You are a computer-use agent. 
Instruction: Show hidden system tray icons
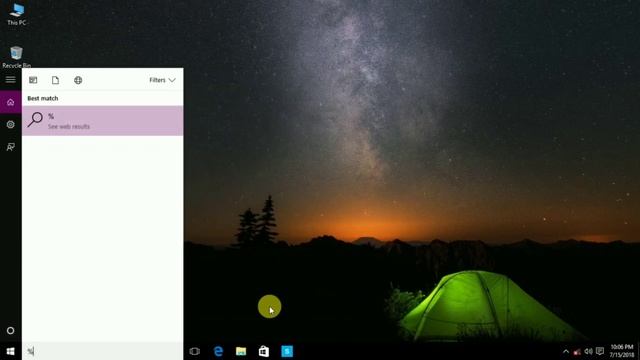point(566,351)
